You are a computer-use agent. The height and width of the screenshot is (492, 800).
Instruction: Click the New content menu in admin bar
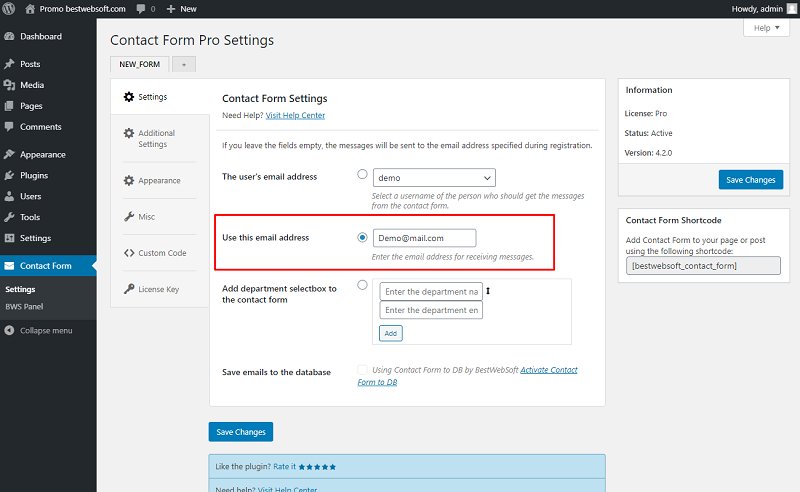182,9
